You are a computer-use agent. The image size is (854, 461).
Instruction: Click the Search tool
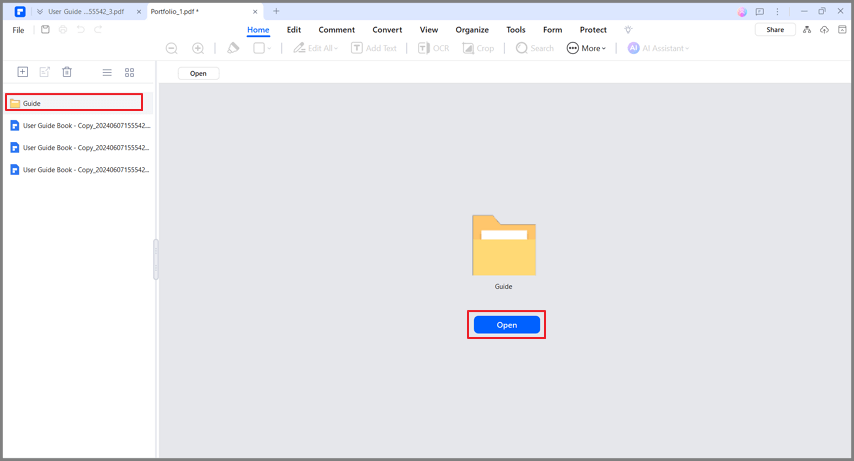tap(535, 48)
